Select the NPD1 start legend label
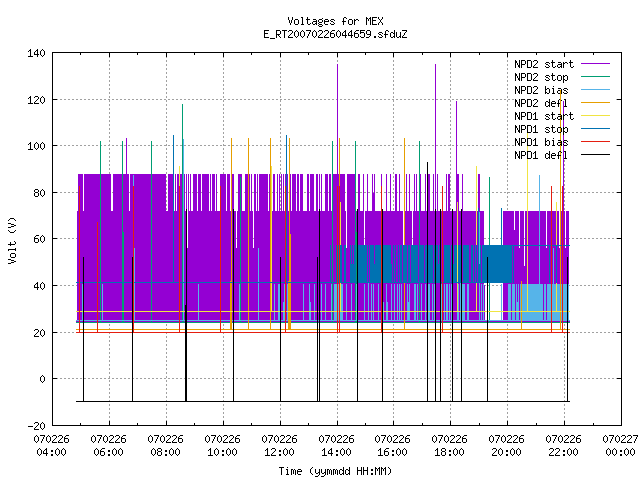The image size is (640, 480). pos(544,116)
